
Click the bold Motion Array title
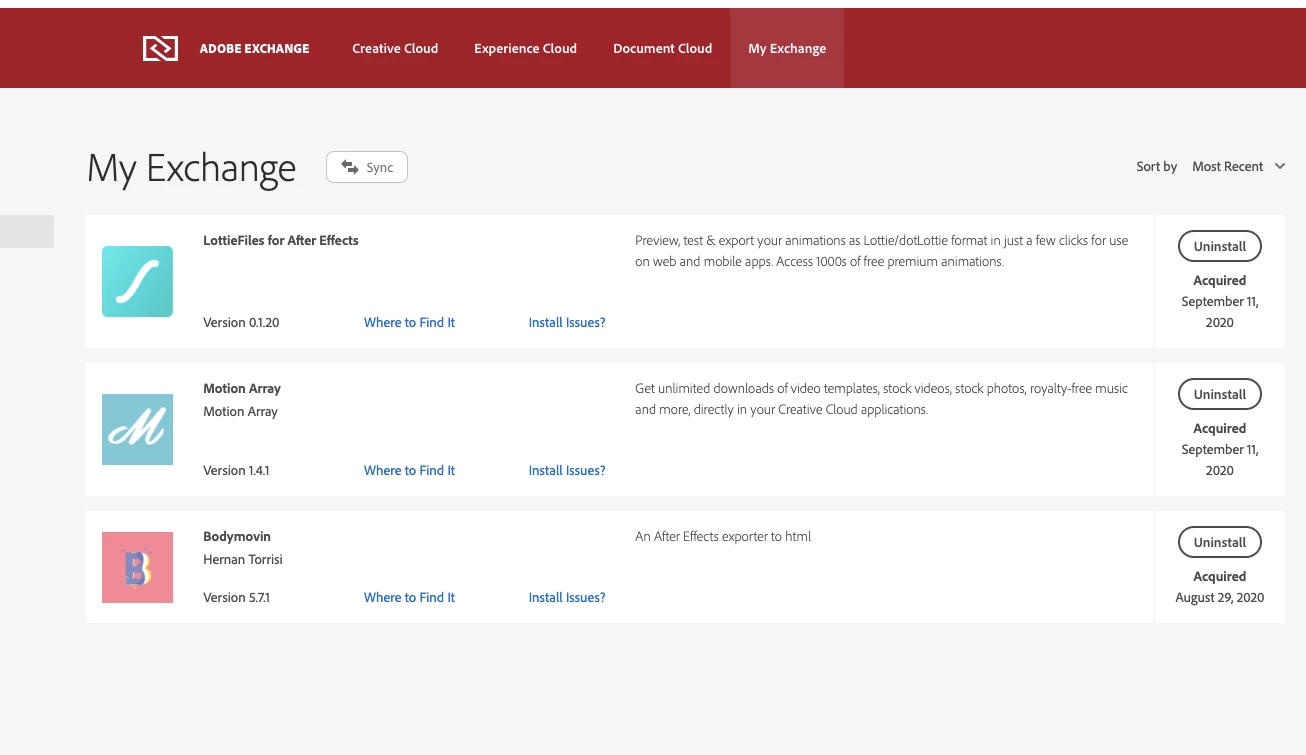point(242,388)
